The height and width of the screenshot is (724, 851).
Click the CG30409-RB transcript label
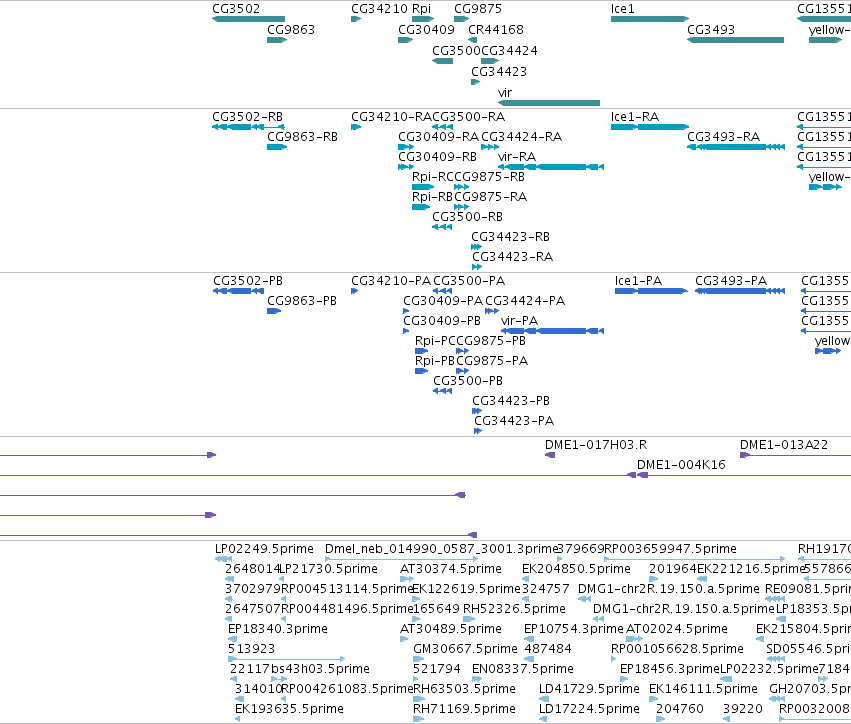point(437,157)
